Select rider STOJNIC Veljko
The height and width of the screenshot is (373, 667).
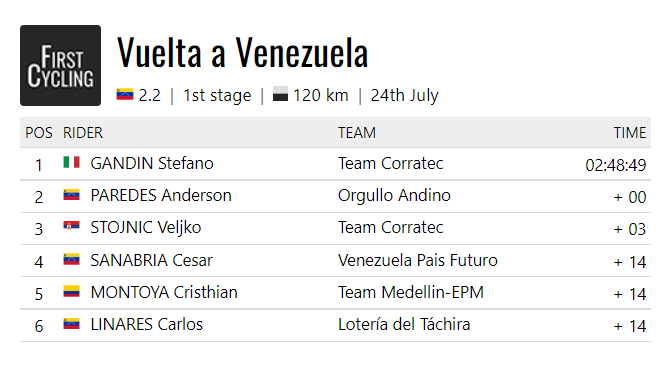(146, 228)
